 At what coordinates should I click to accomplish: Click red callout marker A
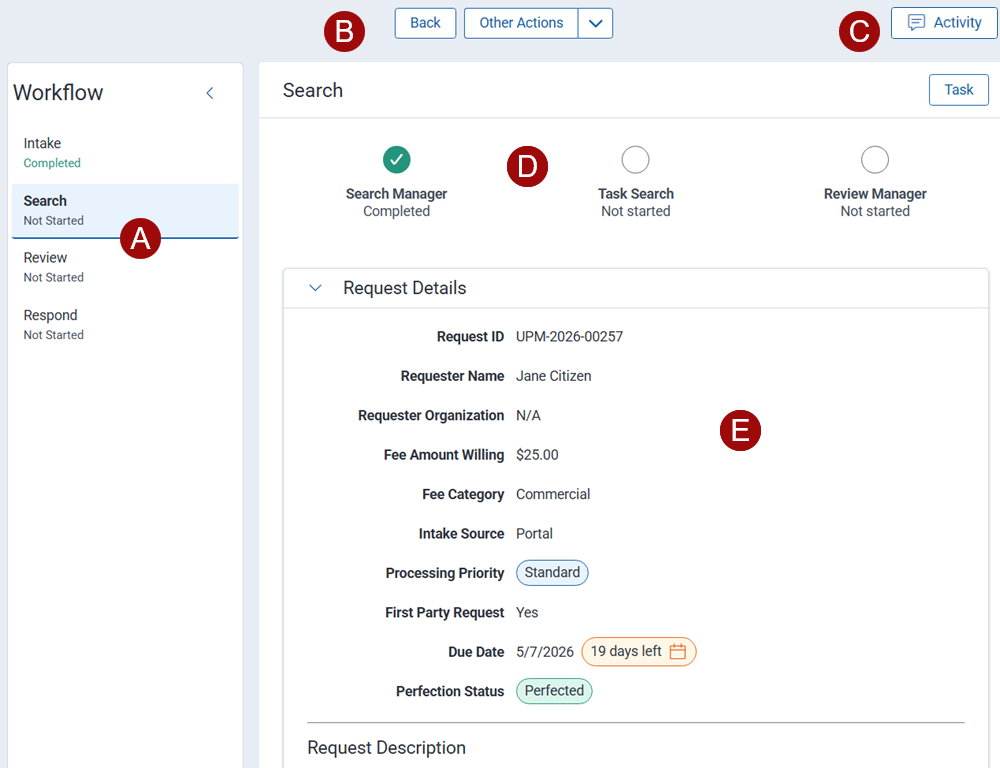(140, 238)
